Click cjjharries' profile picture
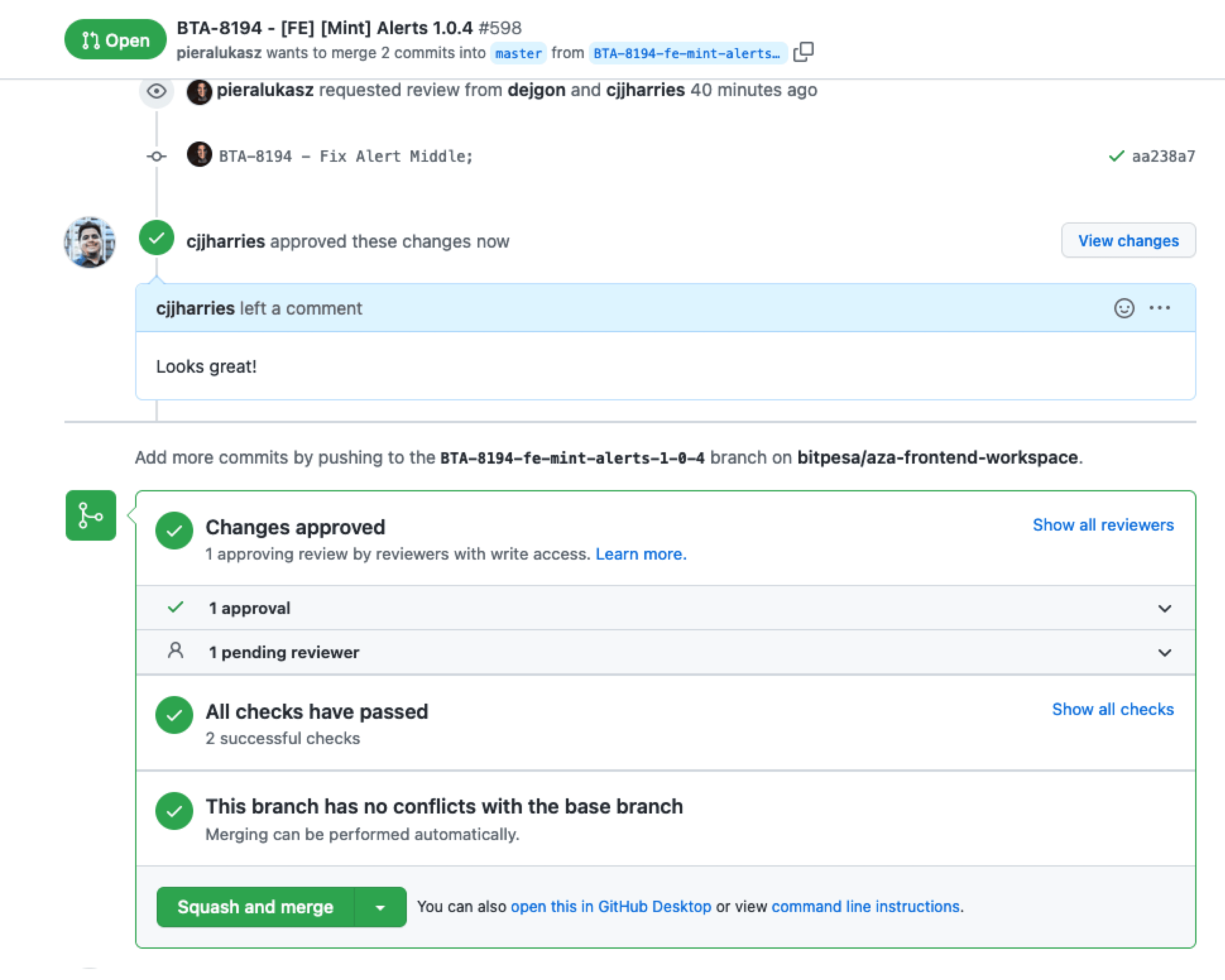 (x=89, y=241)
